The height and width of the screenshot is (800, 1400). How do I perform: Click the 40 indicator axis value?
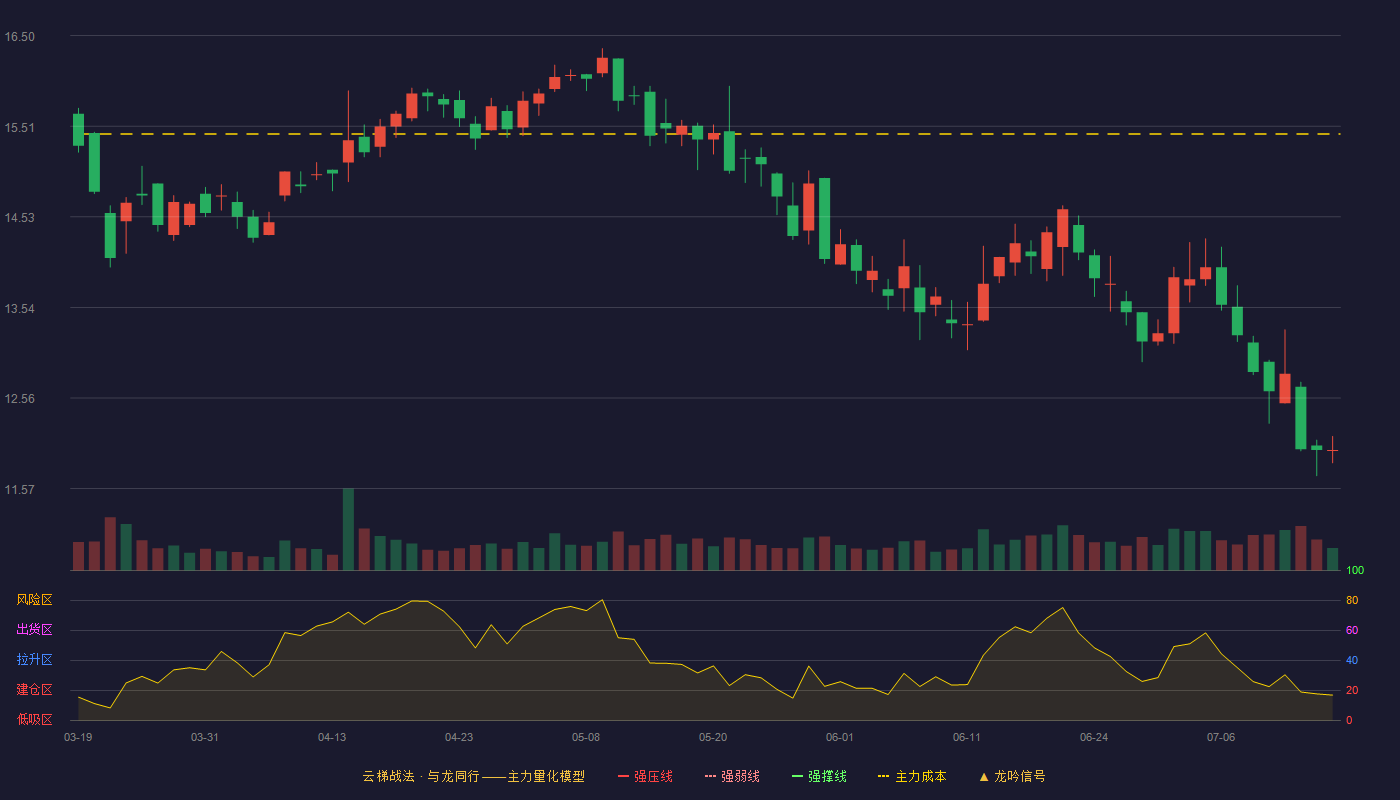[x=1352, y=660]
